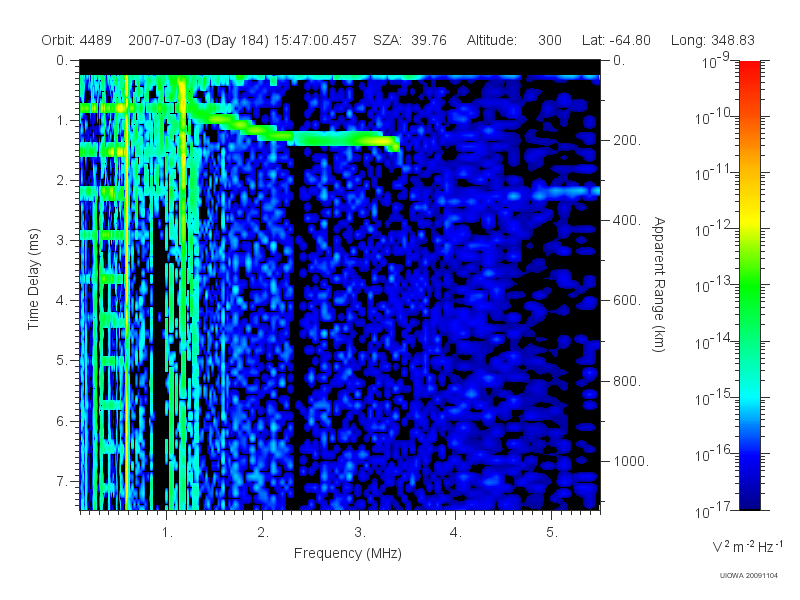This screenshot has height=600, width=800.
Task: Click the 10^-14 colorbar label
Action: (713, 341)
